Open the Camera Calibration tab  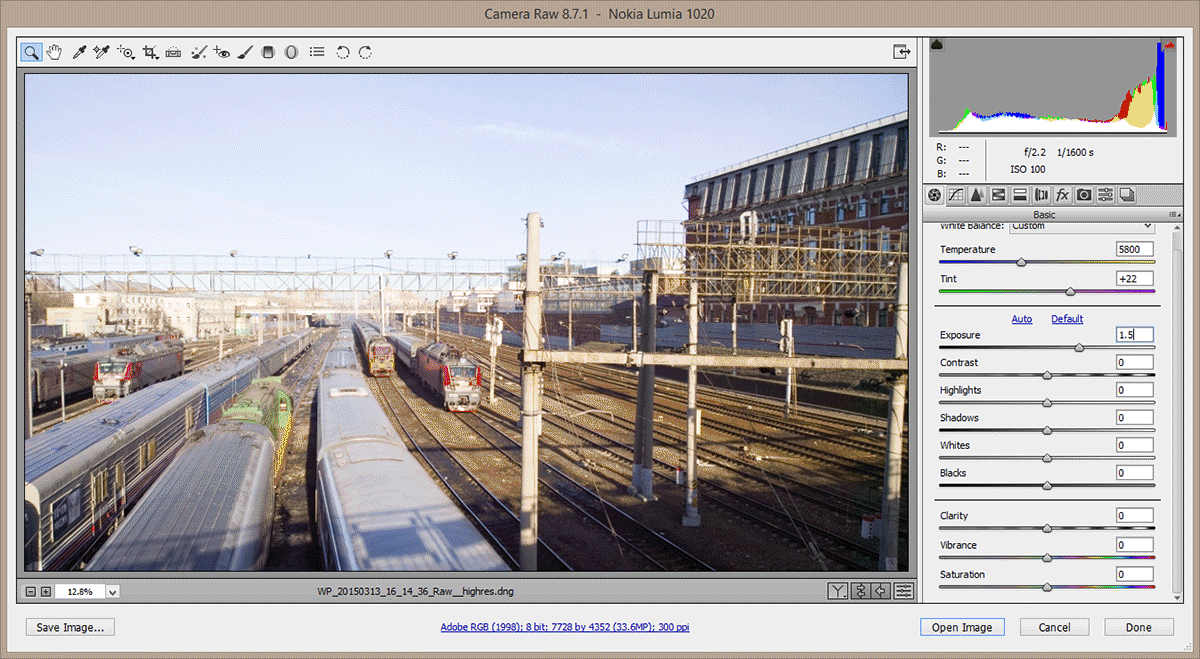point(1084,195)
